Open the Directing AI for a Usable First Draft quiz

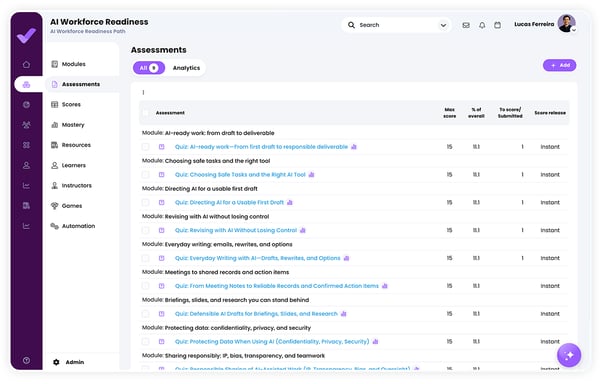[x=229, y=202]
